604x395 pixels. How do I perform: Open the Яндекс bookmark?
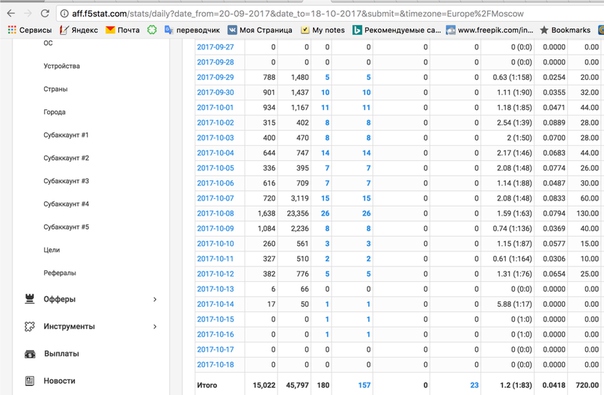pos(79,30)
